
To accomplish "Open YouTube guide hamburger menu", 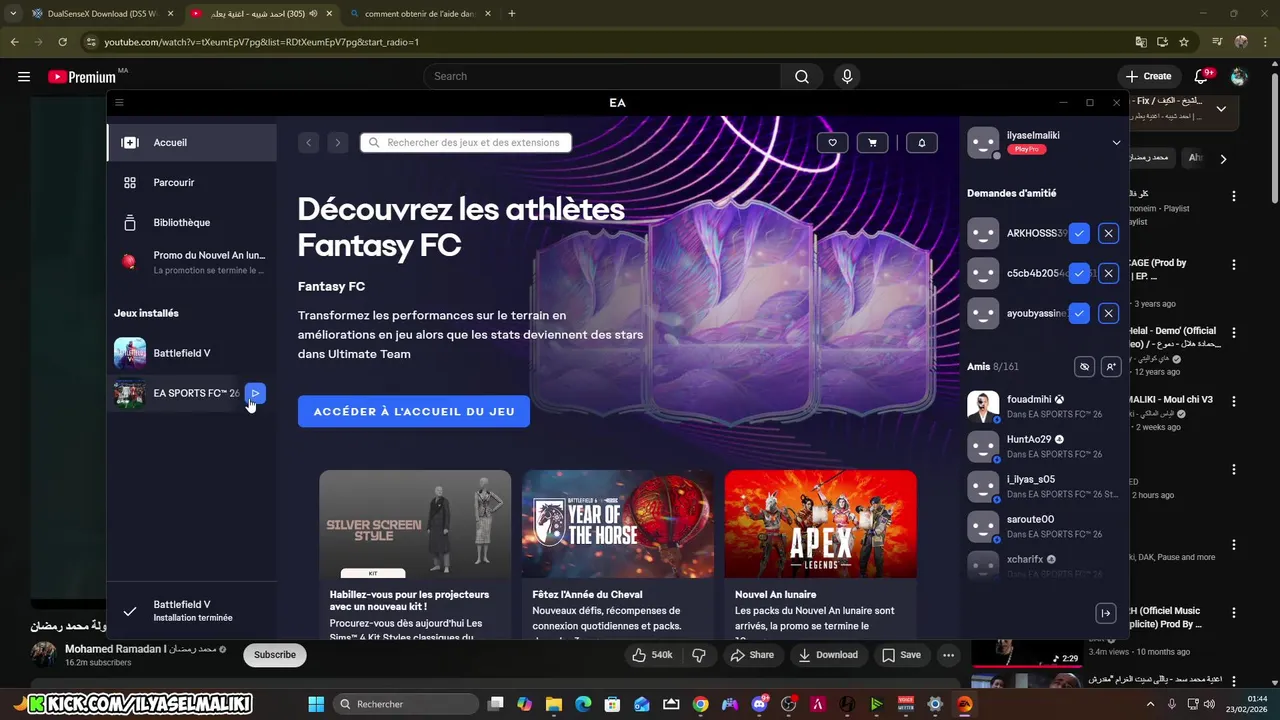I will 23,76.
